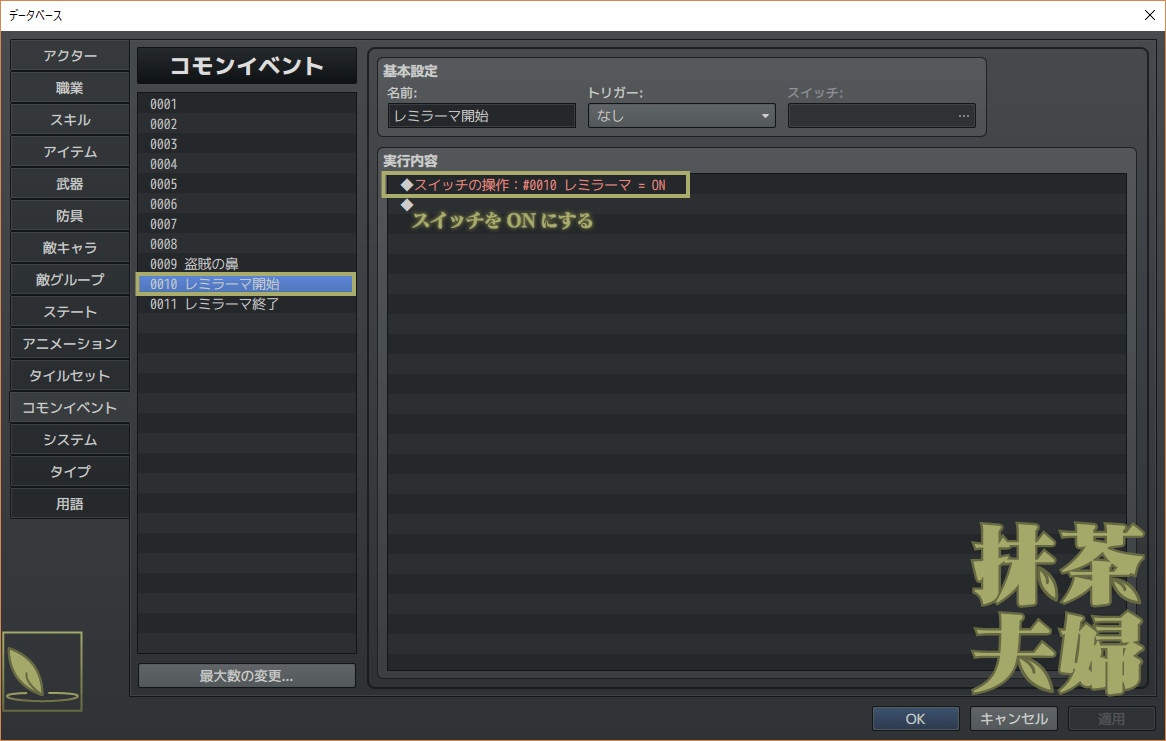
Task: Click the green leaf logo icon
Action: tap(42, 671)
